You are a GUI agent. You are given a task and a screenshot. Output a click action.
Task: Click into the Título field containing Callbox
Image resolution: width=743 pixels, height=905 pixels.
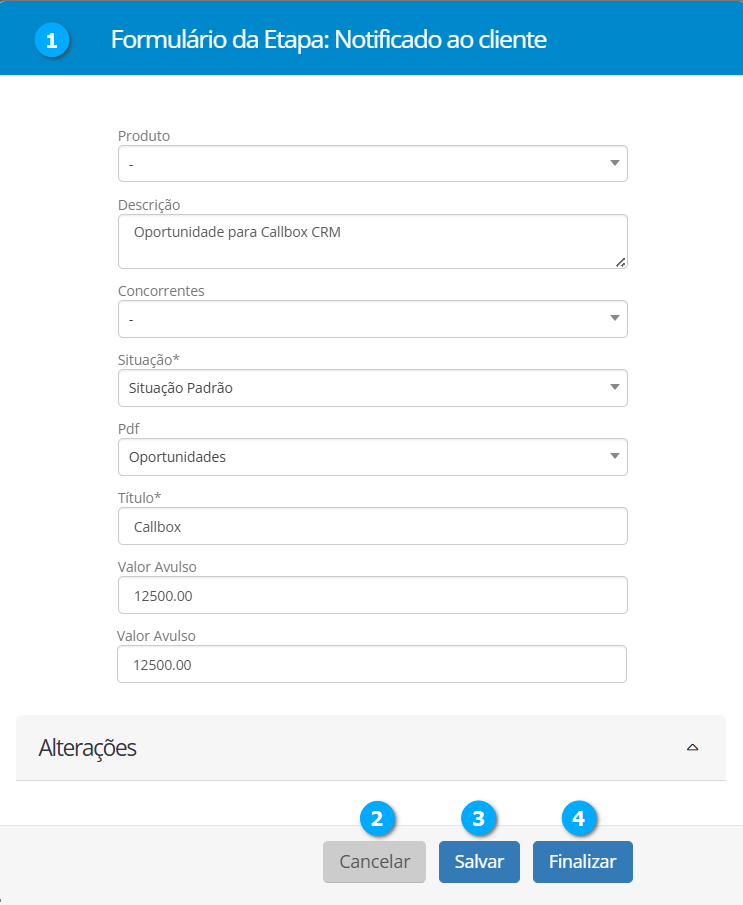pos(372,526)
